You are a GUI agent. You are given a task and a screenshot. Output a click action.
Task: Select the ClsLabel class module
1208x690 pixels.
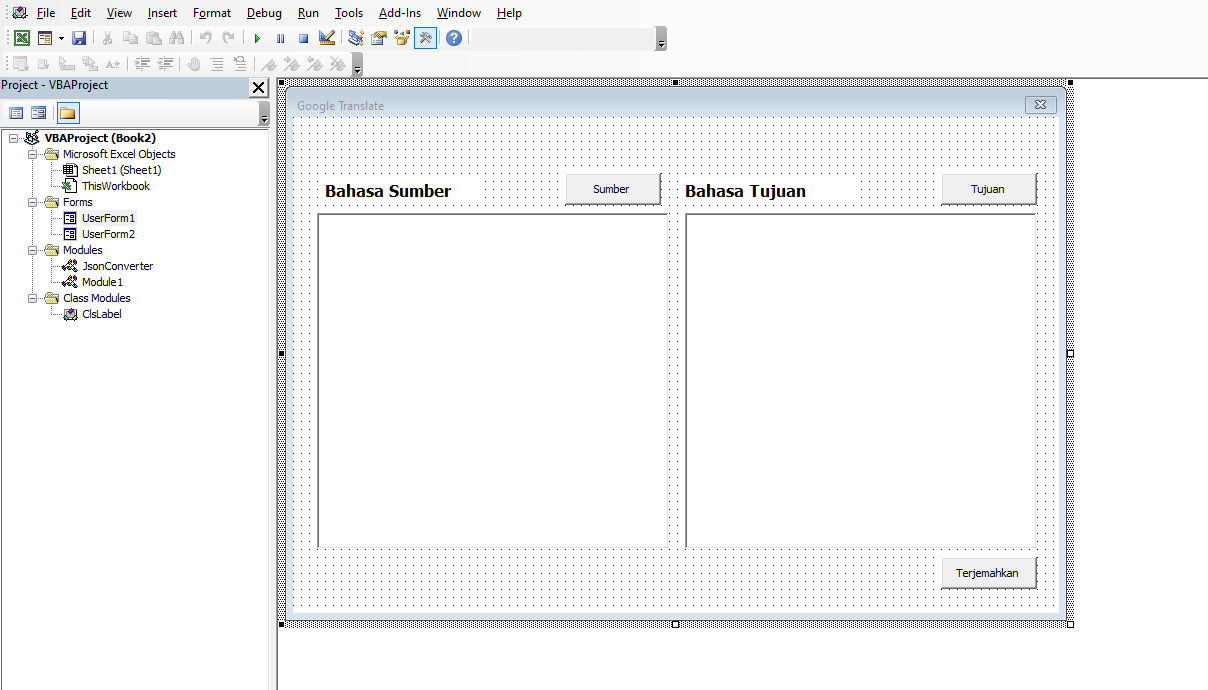[100, 313]
